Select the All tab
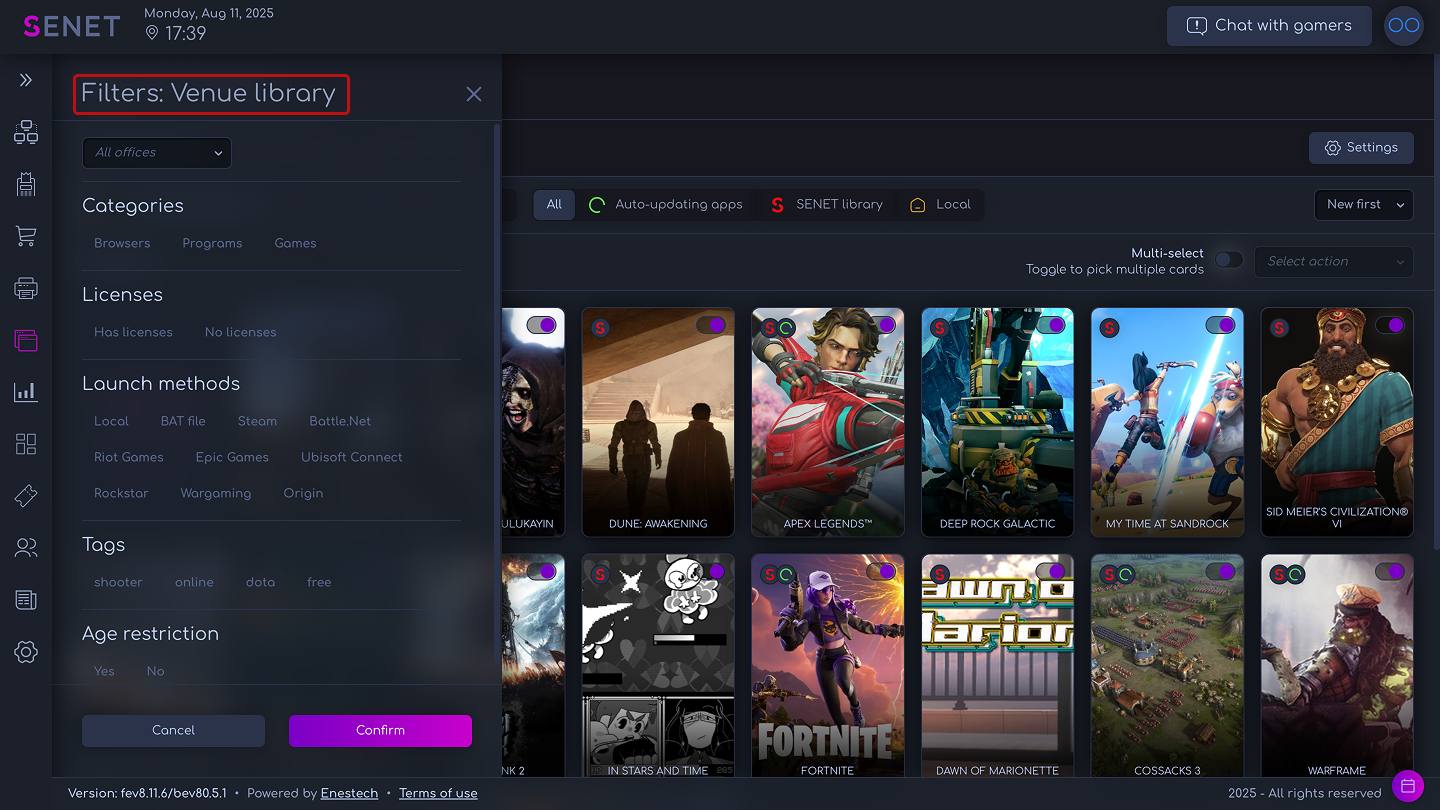This screenshot has width=1440, height=810. (554, 204)
